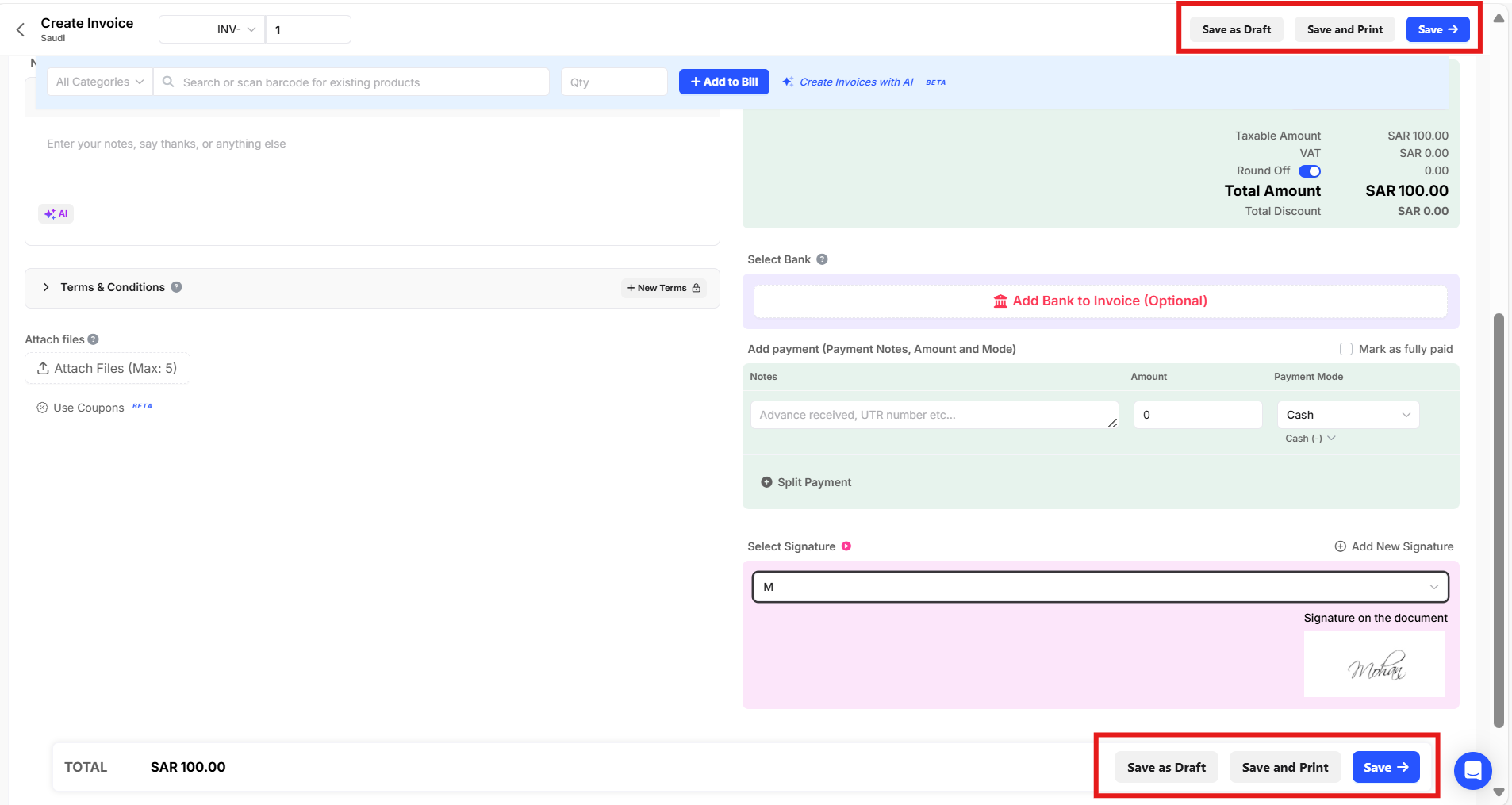Click the signature preview image

click(x=1375, y=664)
